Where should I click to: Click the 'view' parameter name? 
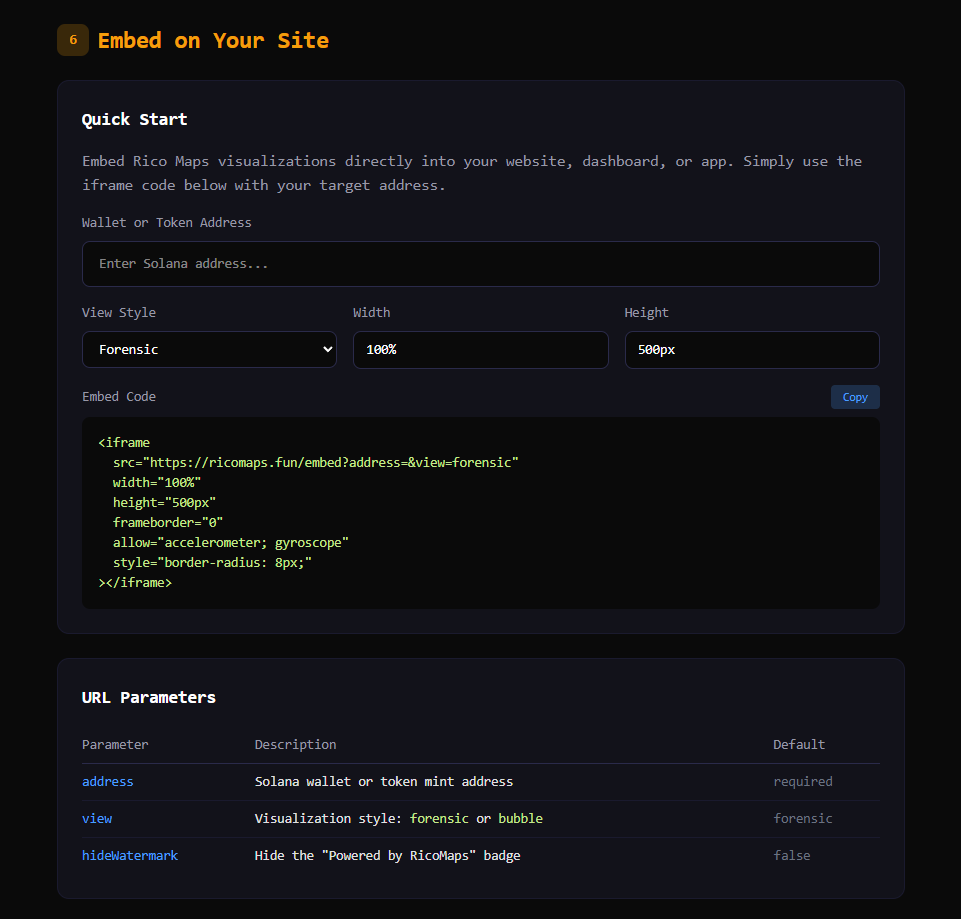point(97,818)
